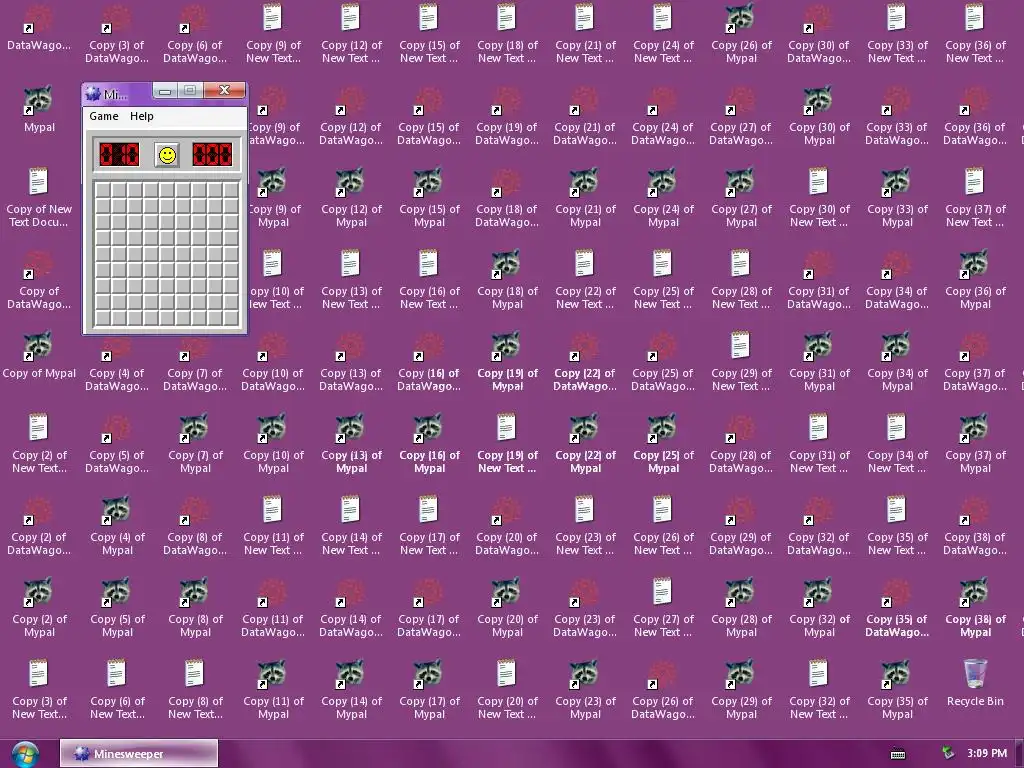Click the yellow smiley face reset button
1024x768 pixels.
pos(167,155)
